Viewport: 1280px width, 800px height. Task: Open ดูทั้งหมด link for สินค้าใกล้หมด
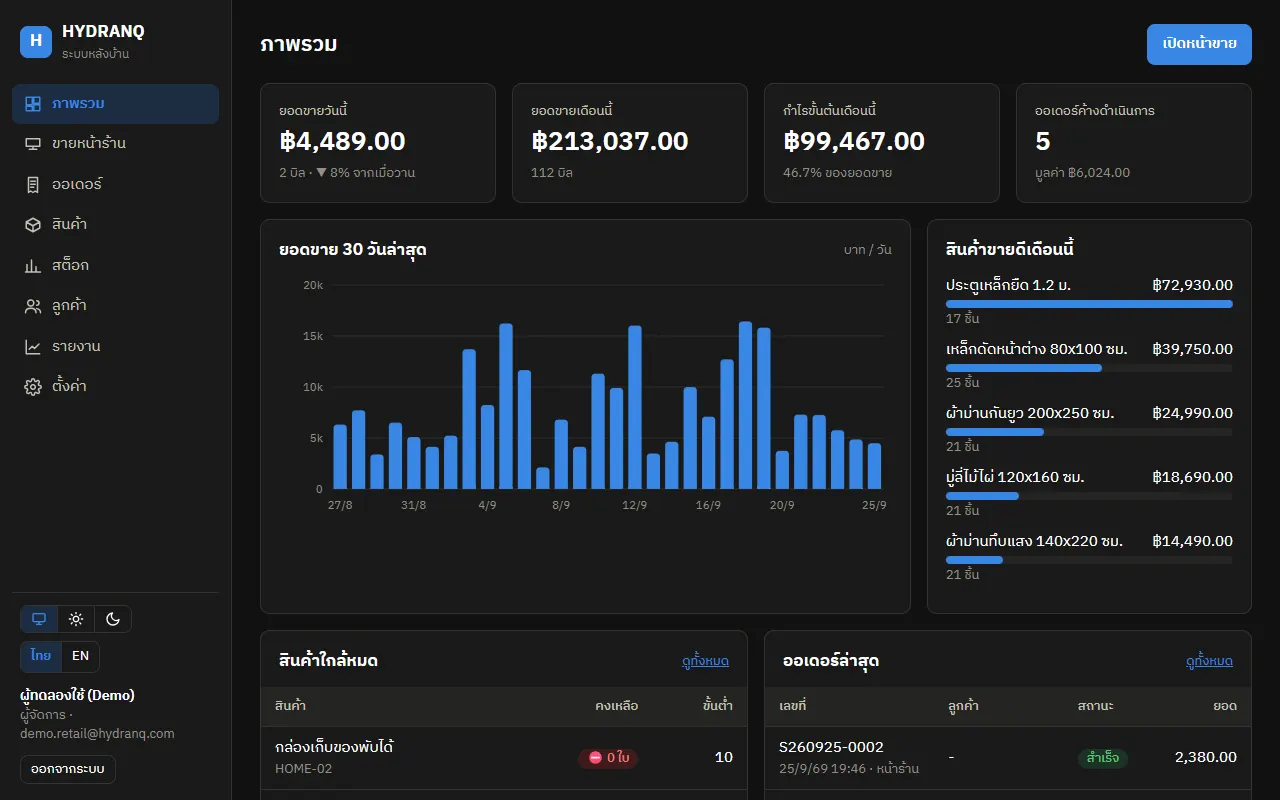coord(705,661)
